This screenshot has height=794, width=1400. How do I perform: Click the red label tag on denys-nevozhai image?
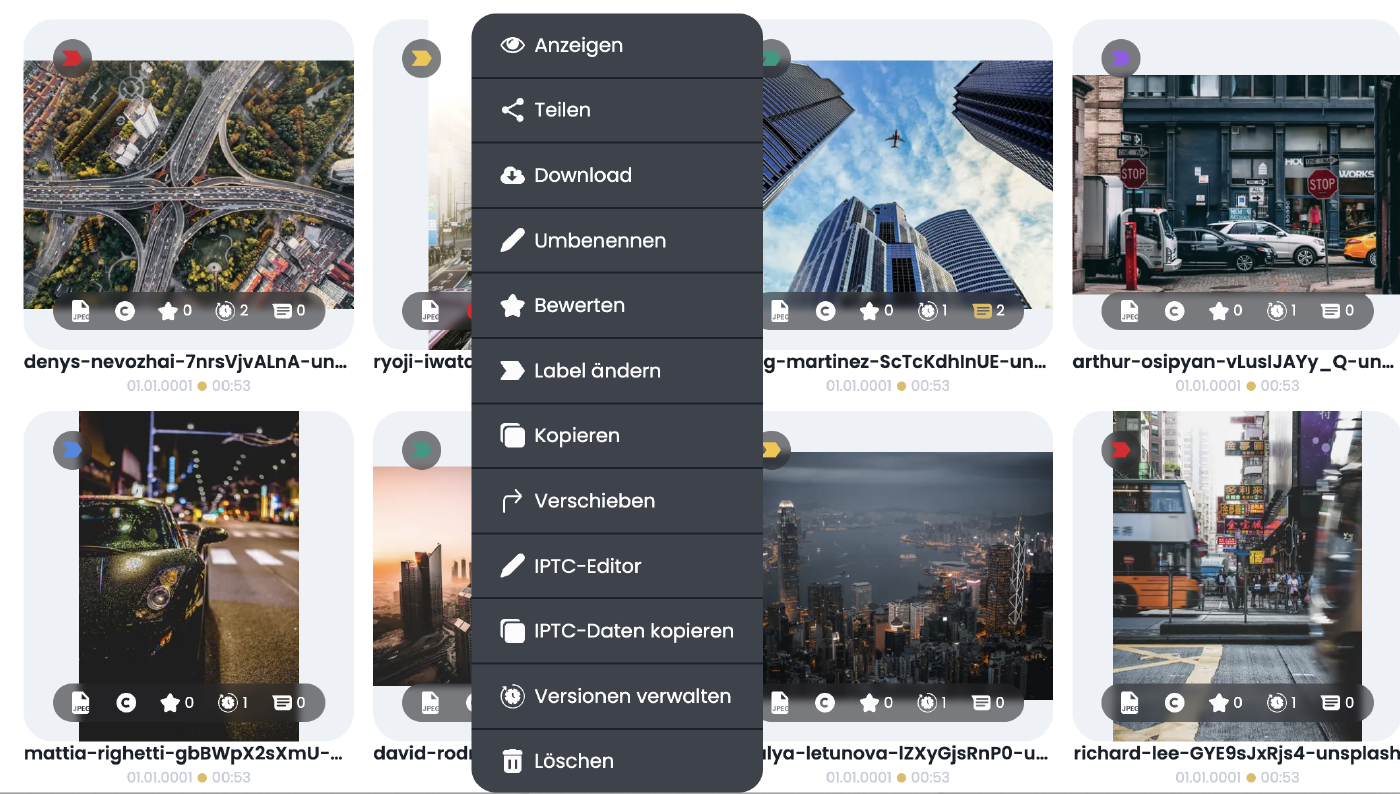72,59
